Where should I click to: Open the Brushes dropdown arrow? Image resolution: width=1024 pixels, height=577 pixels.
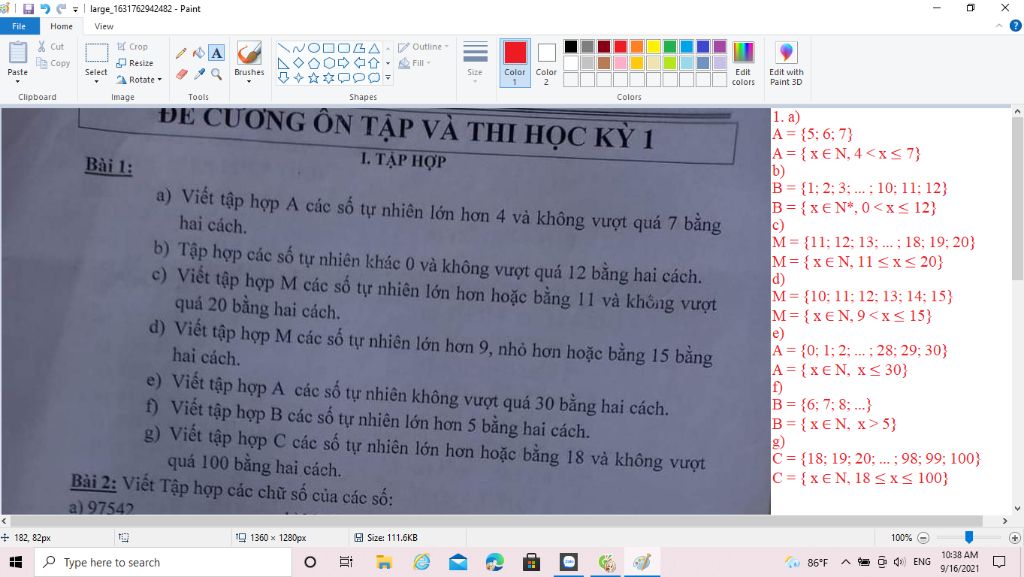tap(249, 82)
